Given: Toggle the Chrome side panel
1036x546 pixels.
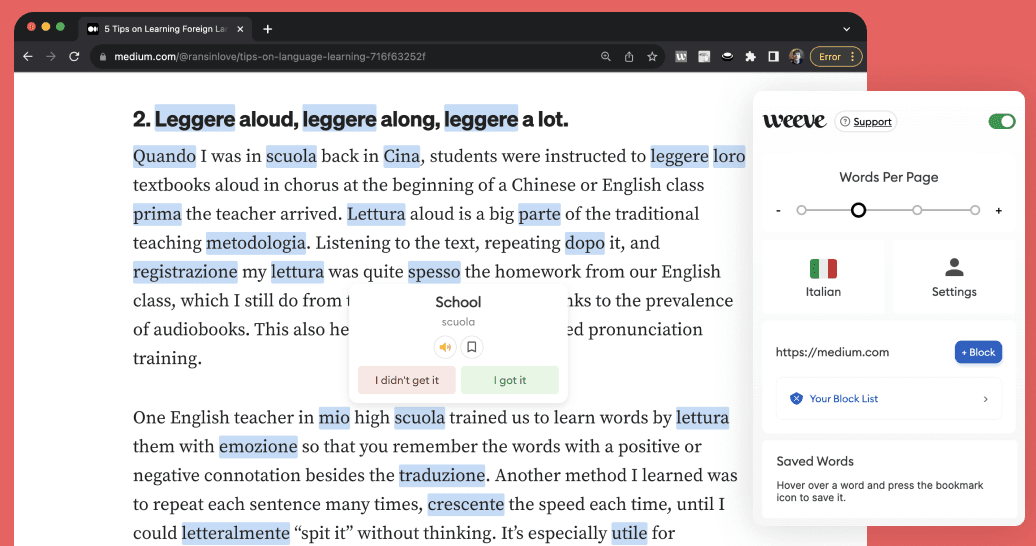Looking at the screenshot, I should (x=773, y=57).
